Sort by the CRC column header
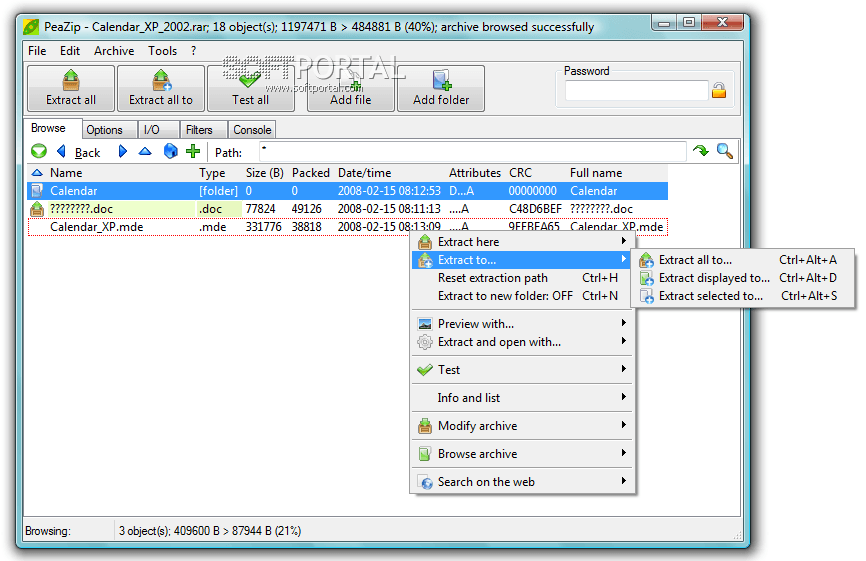The height and width of the screenshot is (561, 866). point(520,173)
